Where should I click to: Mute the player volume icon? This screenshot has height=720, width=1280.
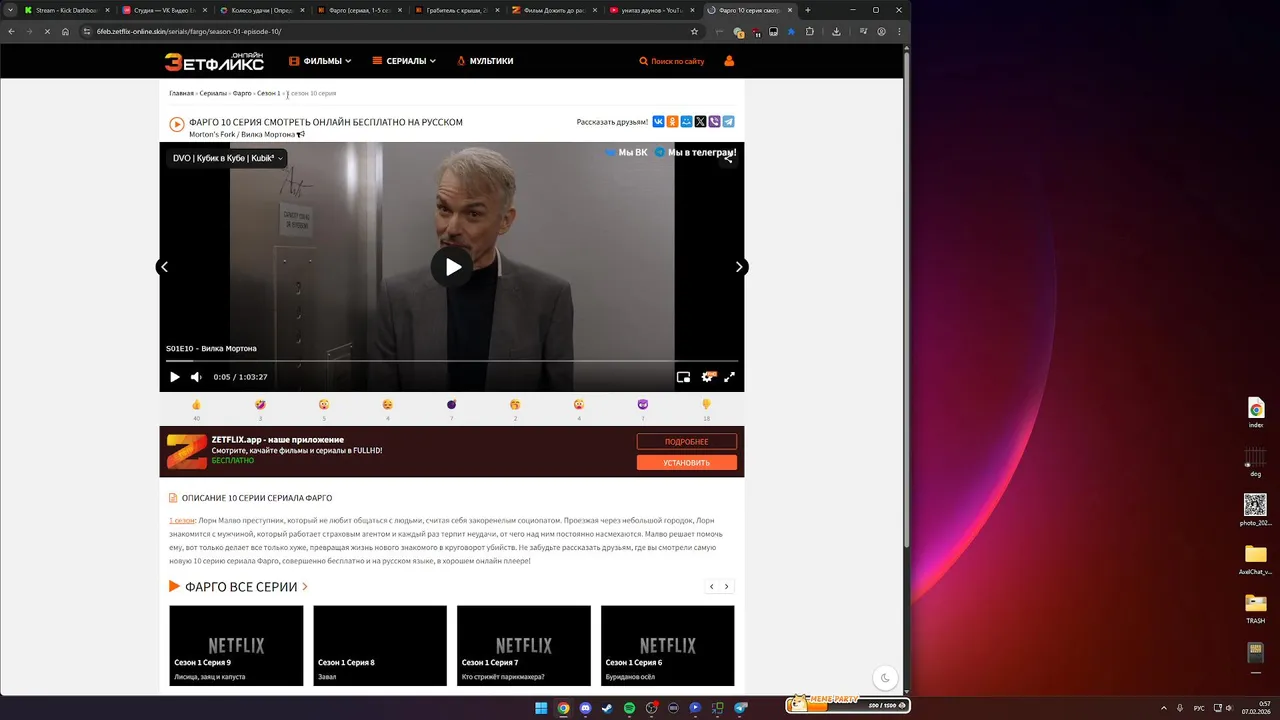coord(196,377)
